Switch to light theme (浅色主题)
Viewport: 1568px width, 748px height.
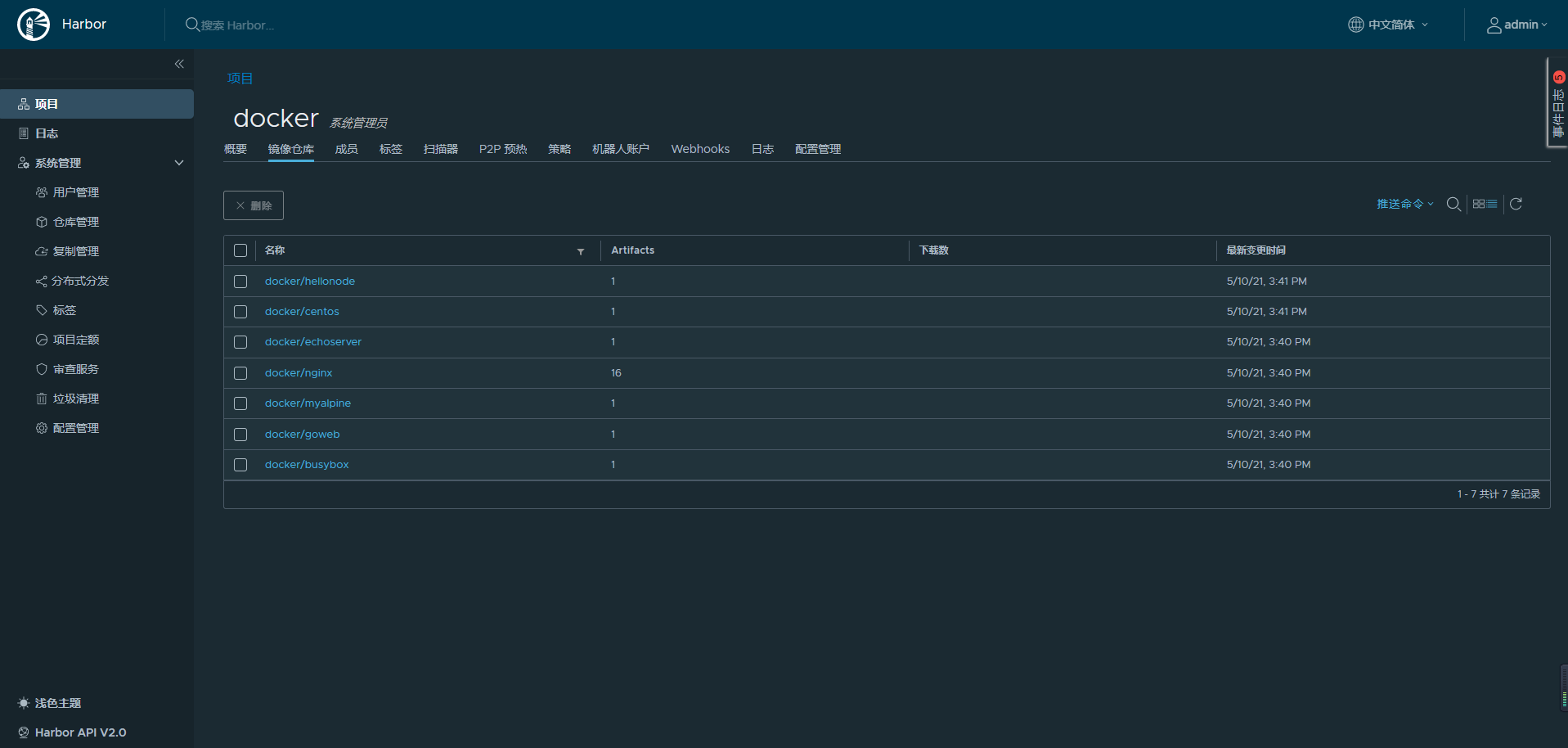pos(57,703)
